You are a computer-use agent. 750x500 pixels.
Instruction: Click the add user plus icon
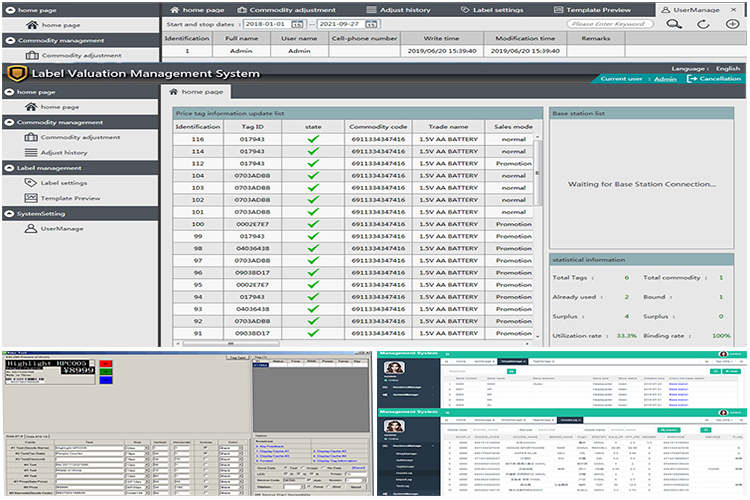(732, 23)
